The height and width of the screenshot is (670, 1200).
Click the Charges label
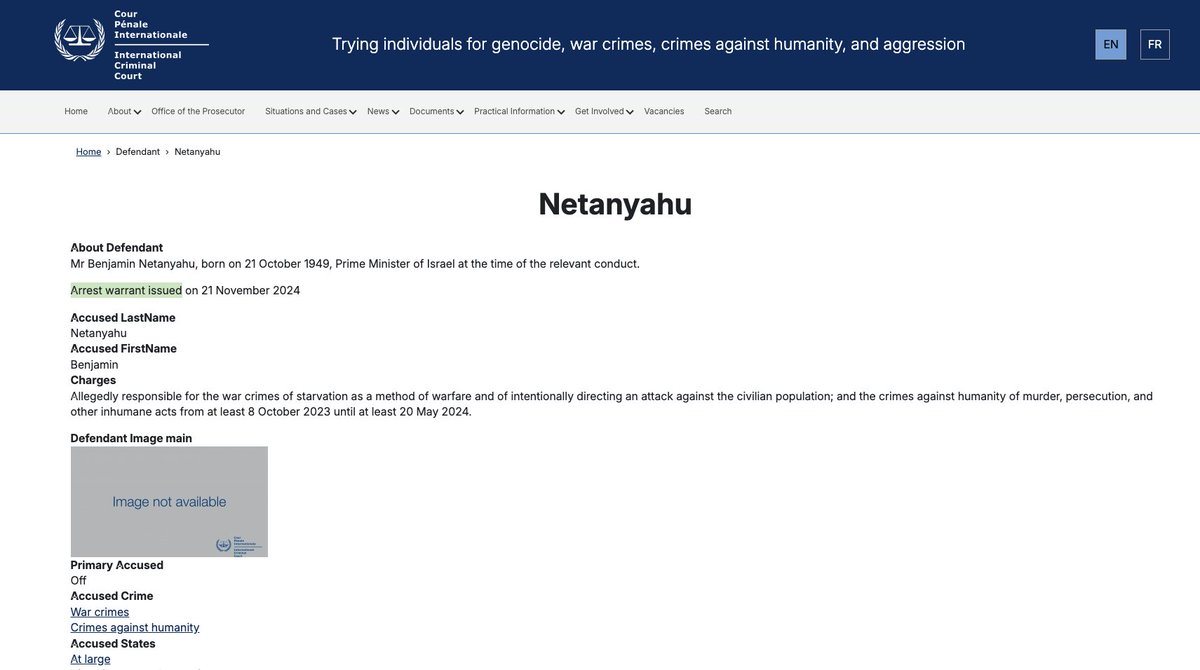[93, 380]
